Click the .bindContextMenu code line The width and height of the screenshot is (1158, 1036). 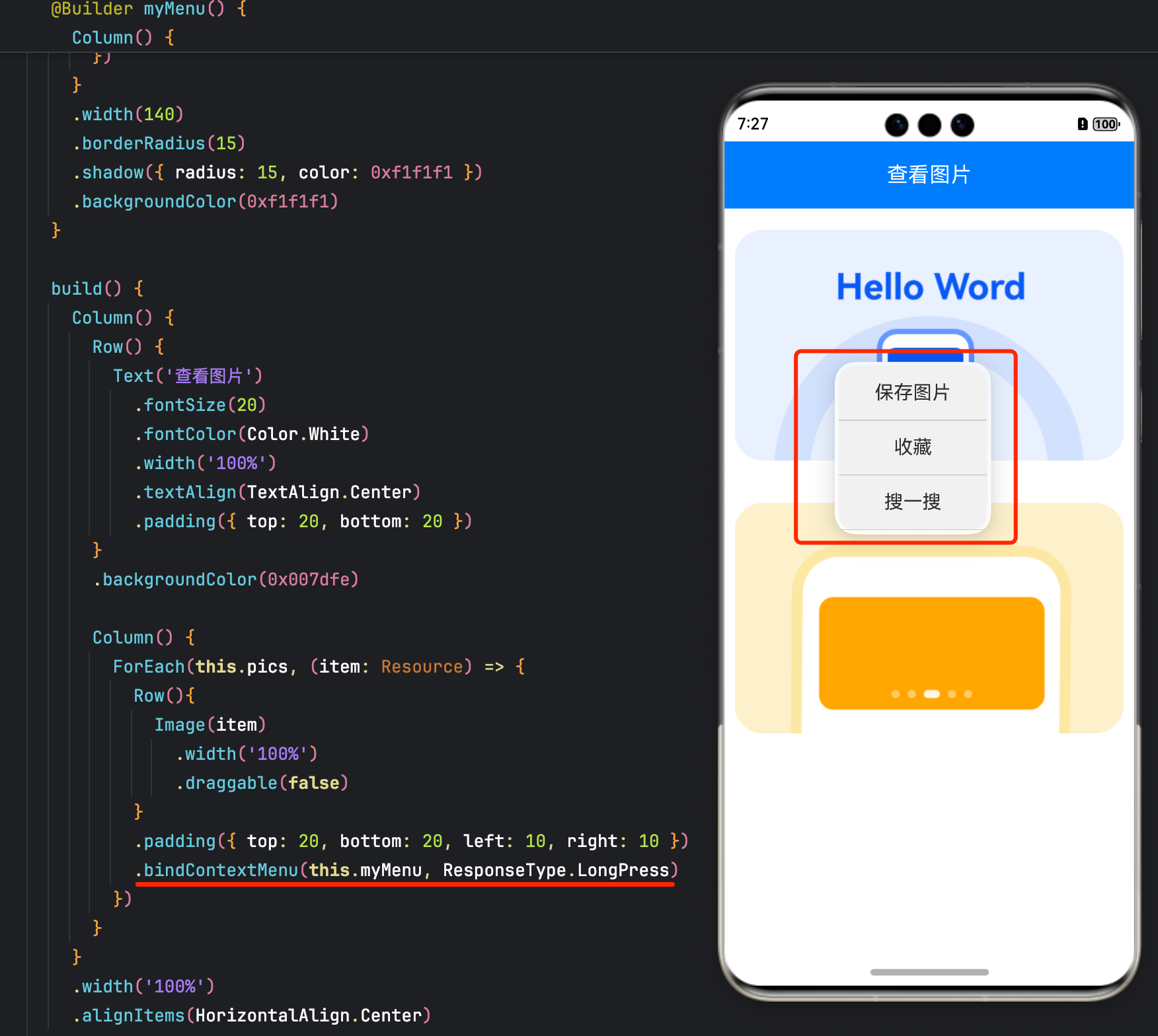(x=406, y=870)
